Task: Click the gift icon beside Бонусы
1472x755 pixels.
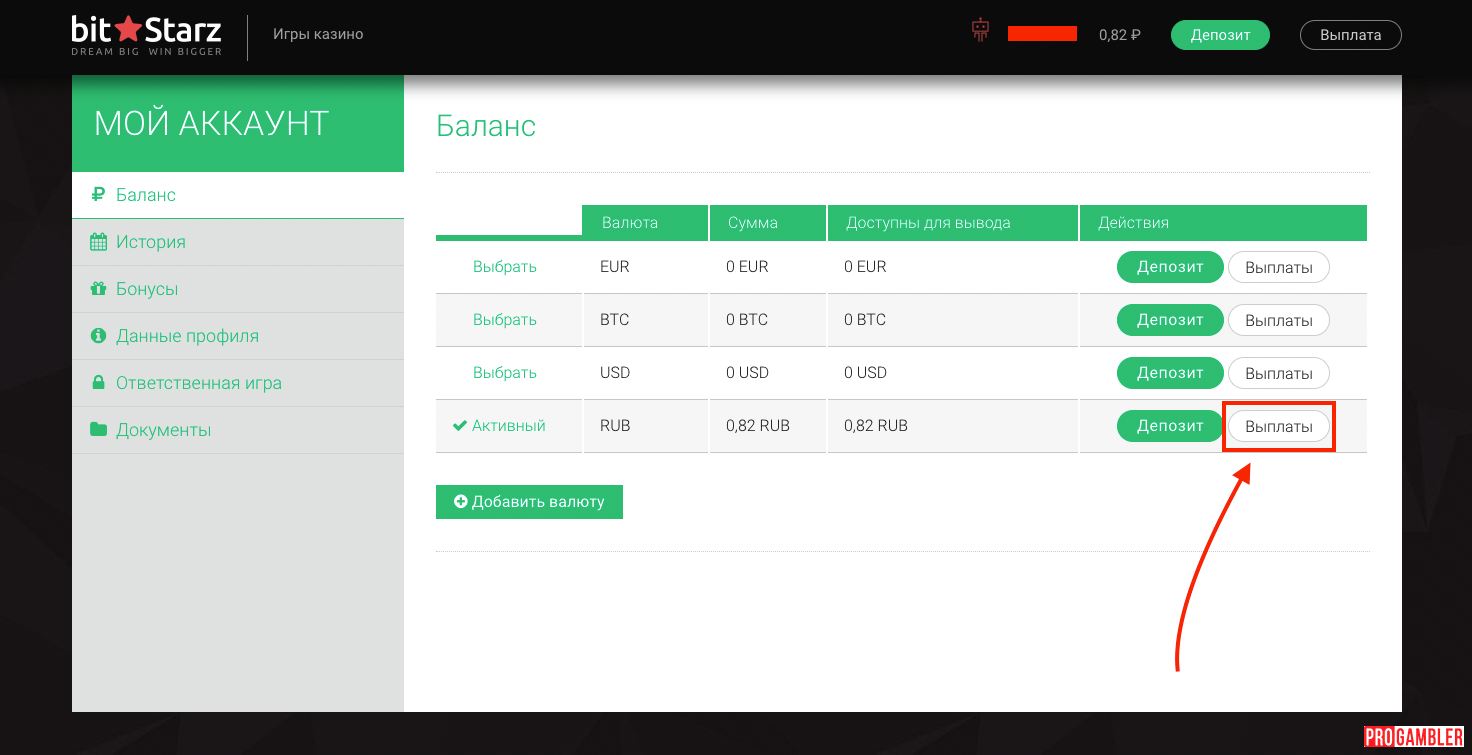Action: pyautogui.click(x=98, y=289)
